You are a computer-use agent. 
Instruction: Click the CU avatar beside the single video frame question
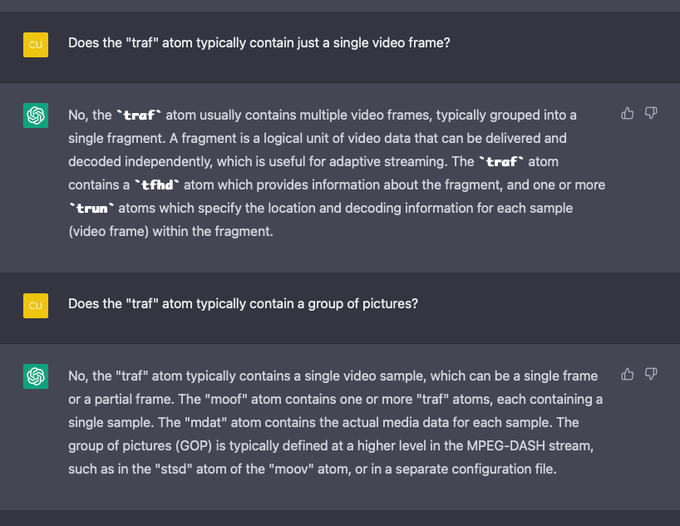tap(36, 44)
